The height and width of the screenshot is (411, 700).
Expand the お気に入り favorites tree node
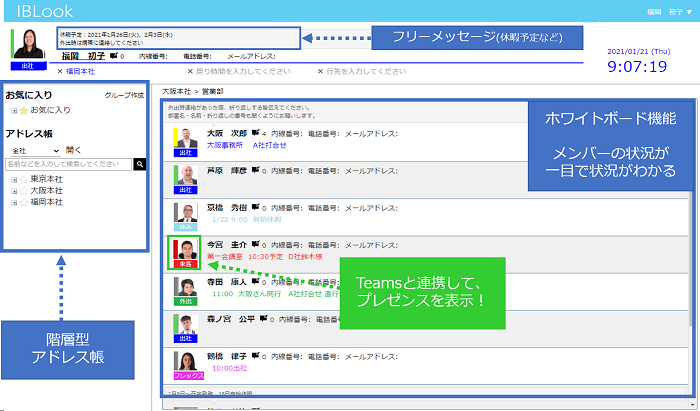13,110
